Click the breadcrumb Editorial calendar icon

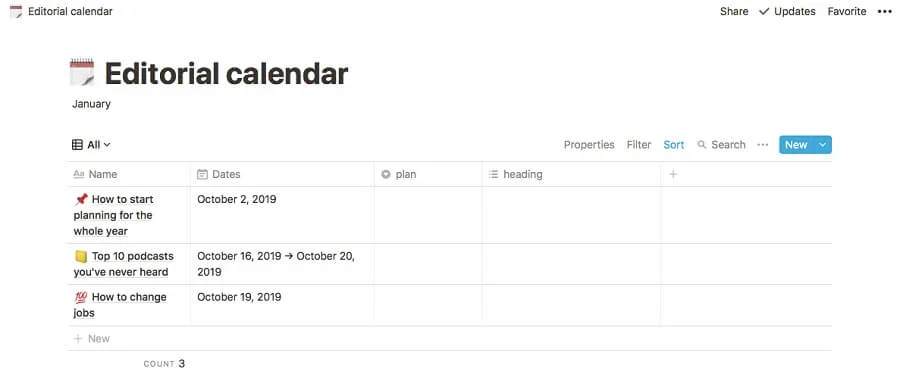[x=16, y=11]
